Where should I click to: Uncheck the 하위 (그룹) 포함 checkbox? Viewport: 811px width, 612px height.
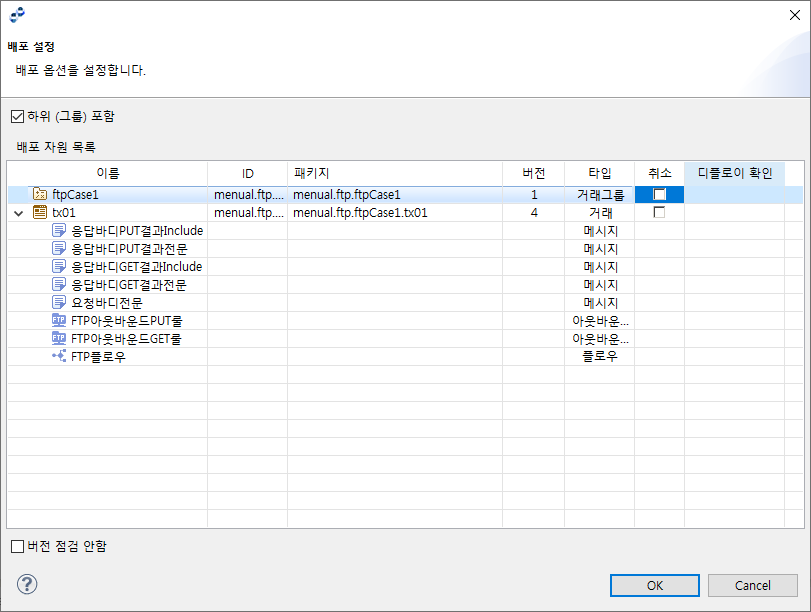click(17, 115)
